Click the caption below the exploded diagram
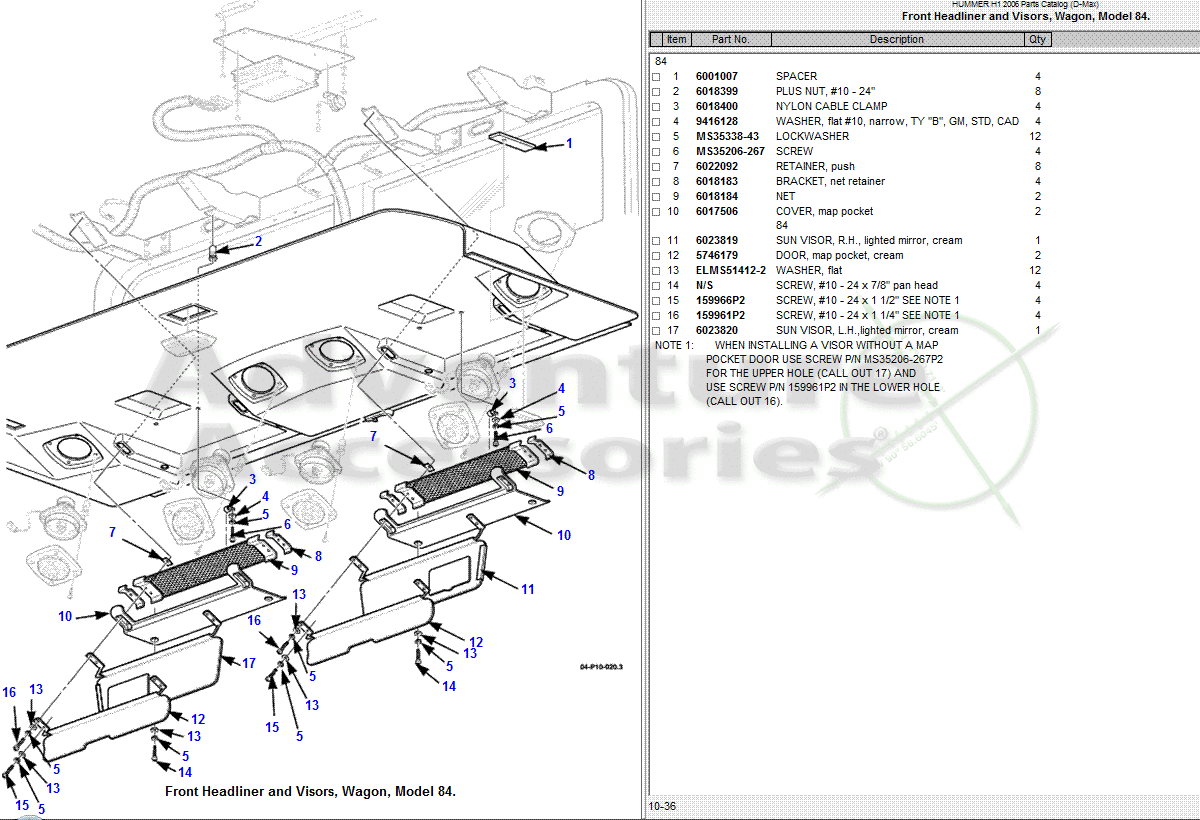This screenshot has height=820, width=1200. tap(310, 792)
